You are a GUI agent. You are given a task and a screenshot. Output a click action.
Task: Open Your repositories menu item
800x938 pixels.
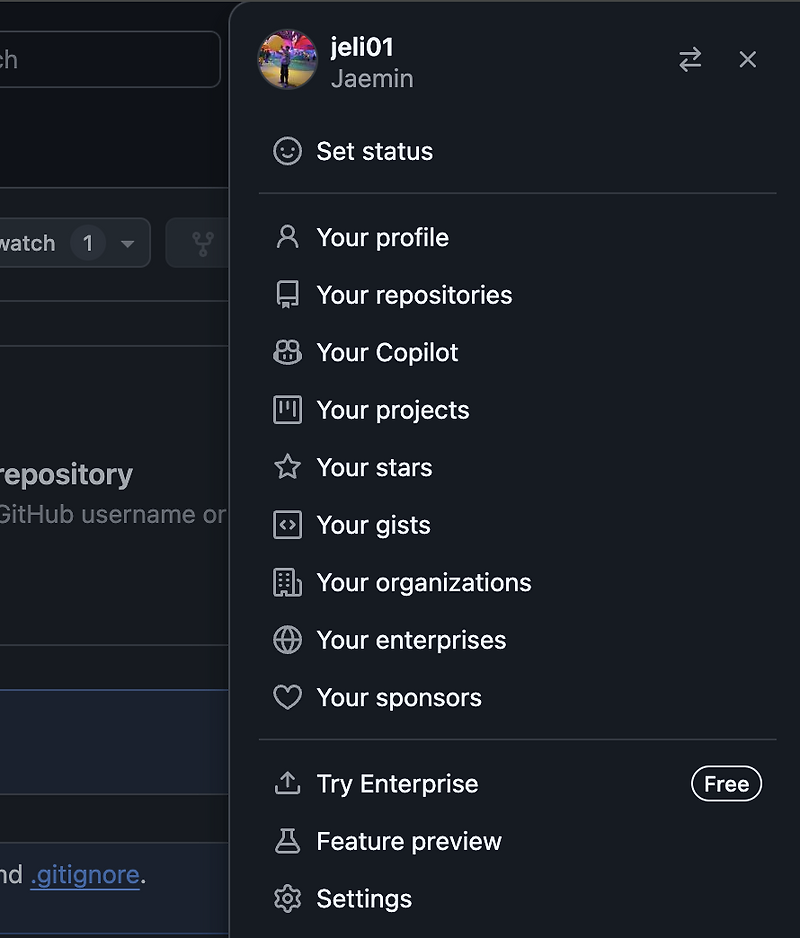coord(414,295)
